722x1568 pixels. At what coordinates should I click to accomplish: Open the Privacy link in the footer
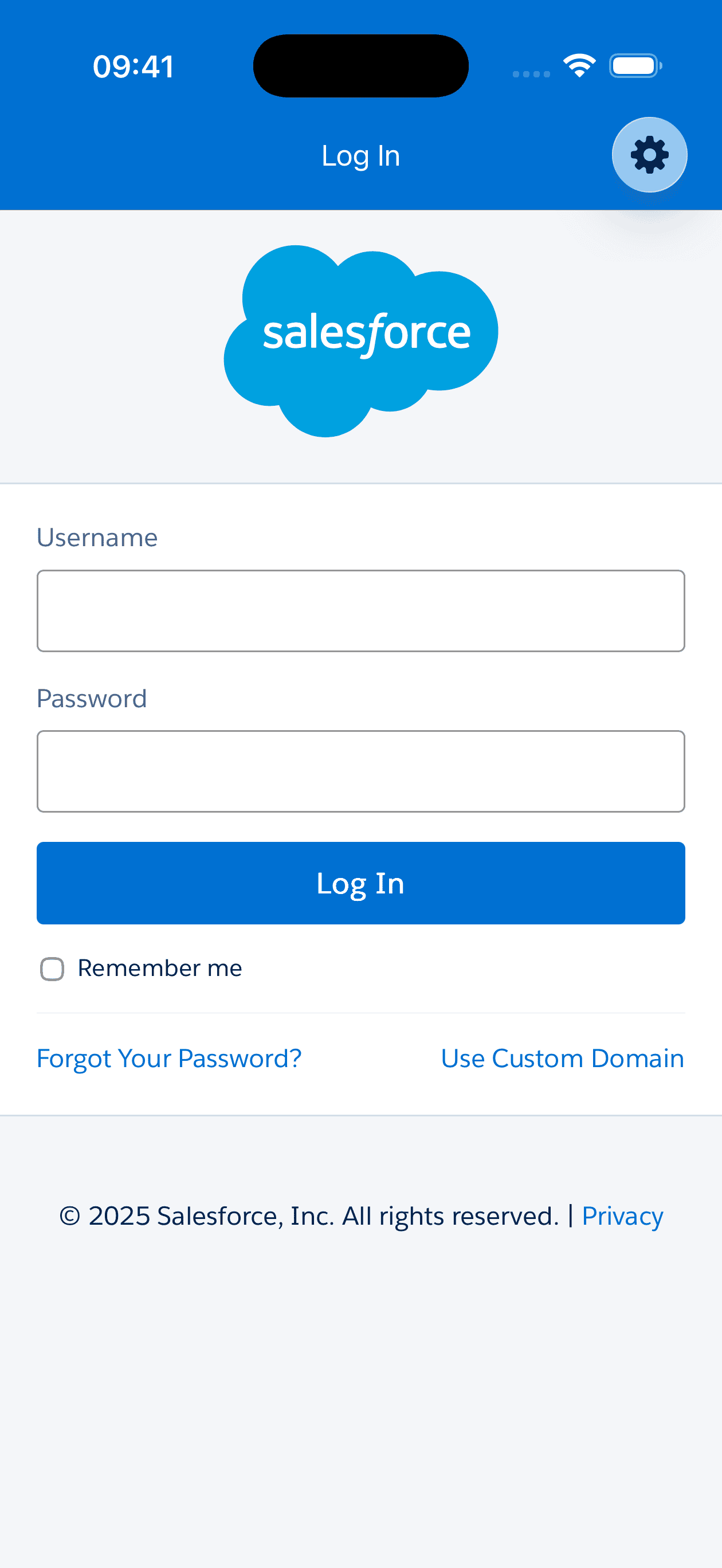tap(622, 1216)
